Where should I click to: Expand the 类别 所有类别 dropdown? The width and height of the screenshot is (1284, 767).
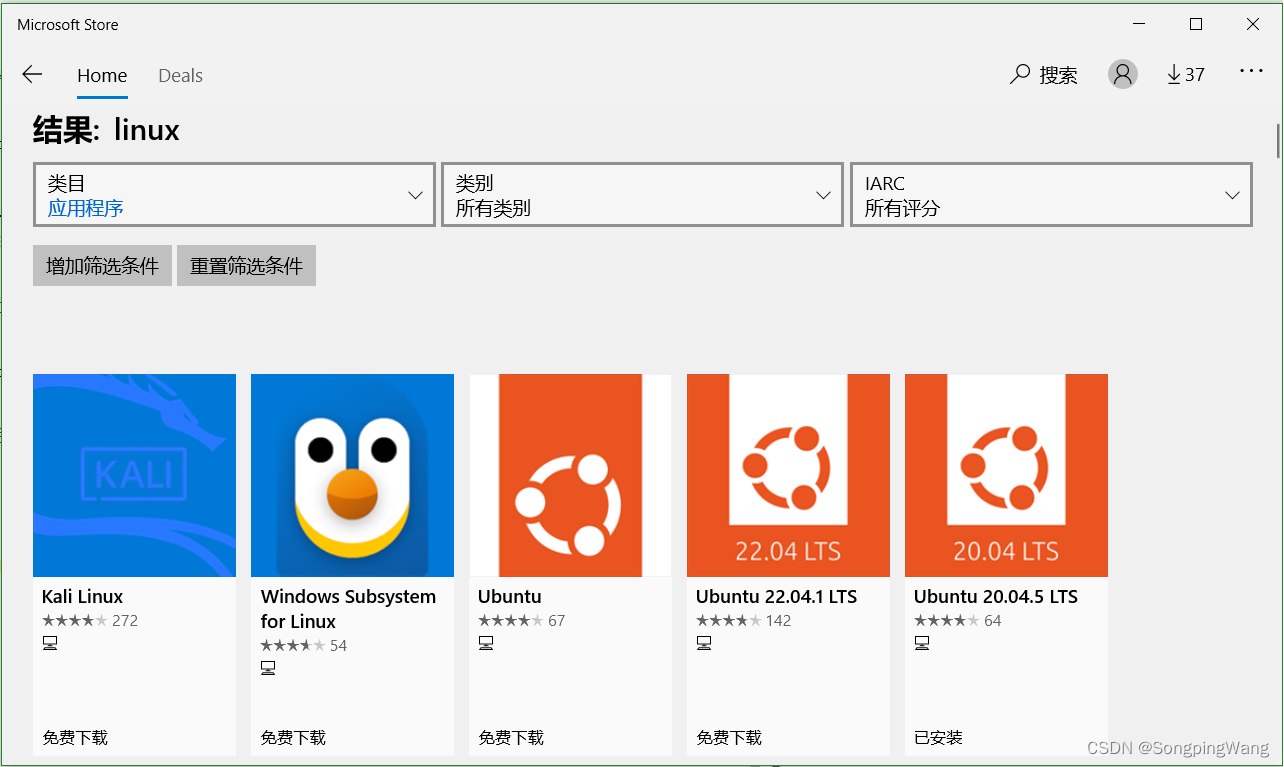642,195
